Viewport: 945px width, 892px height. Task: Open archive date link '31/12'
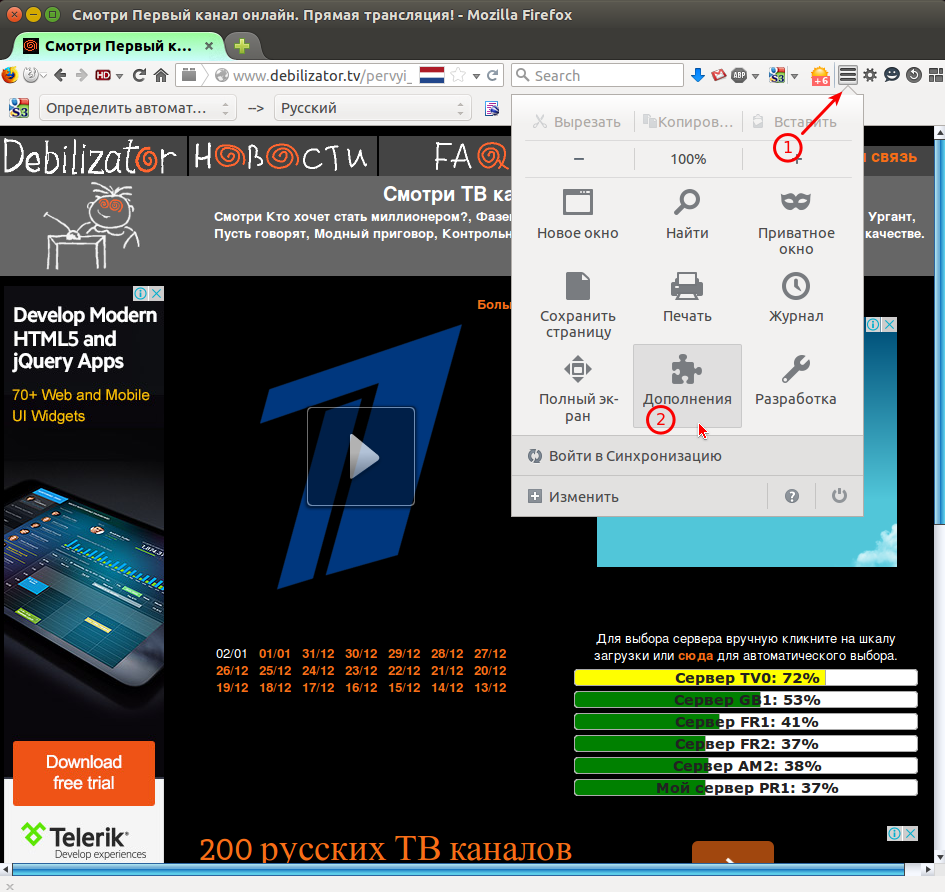pyautogui.click(x=318, y=653)
